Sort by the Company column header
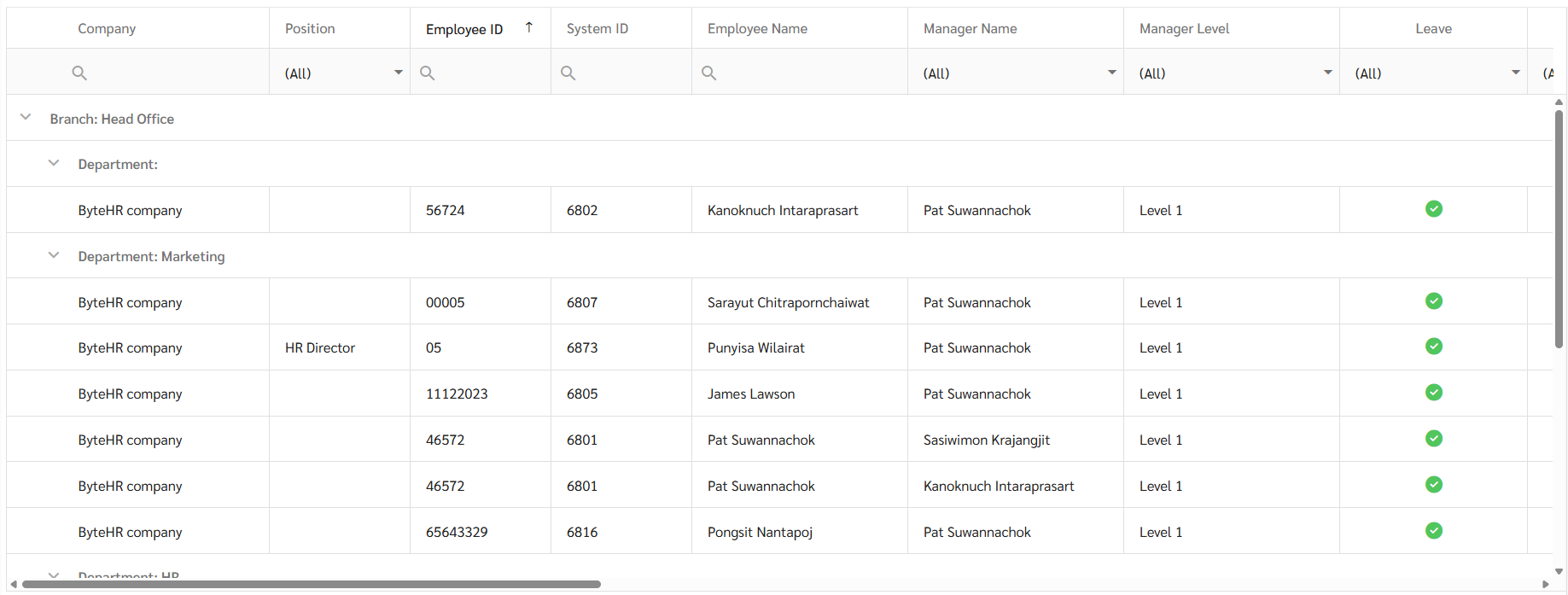The image size is (1568, 595). pyautogui.click(x=107, y=29)
